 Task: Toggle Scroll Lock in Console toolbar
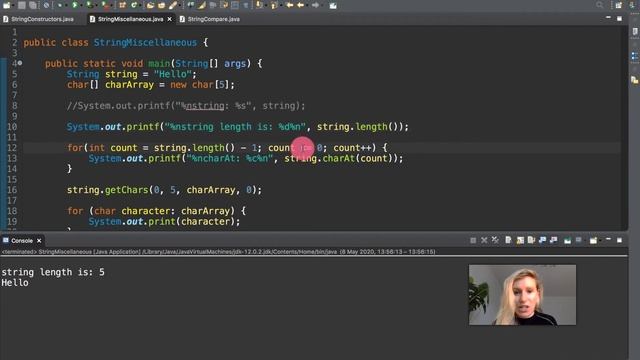tap(520, 240)
